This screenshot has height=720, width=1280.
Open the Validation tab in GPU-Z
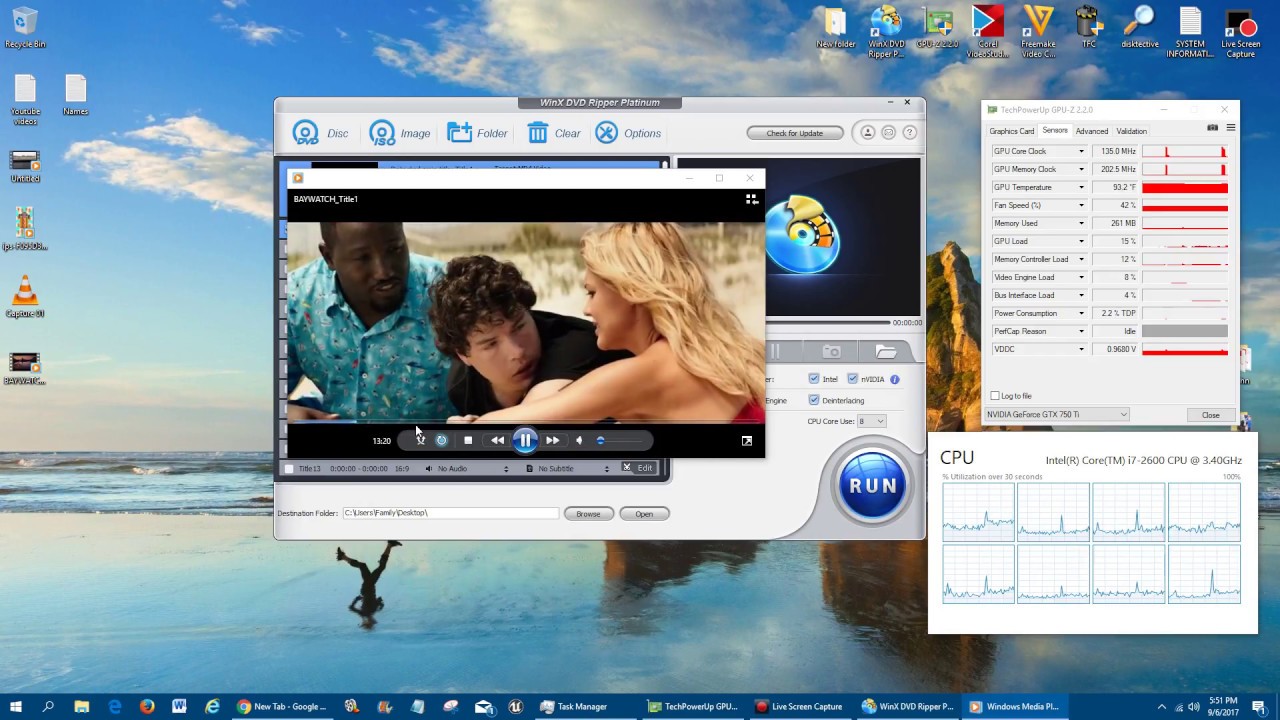point(1132,131)
